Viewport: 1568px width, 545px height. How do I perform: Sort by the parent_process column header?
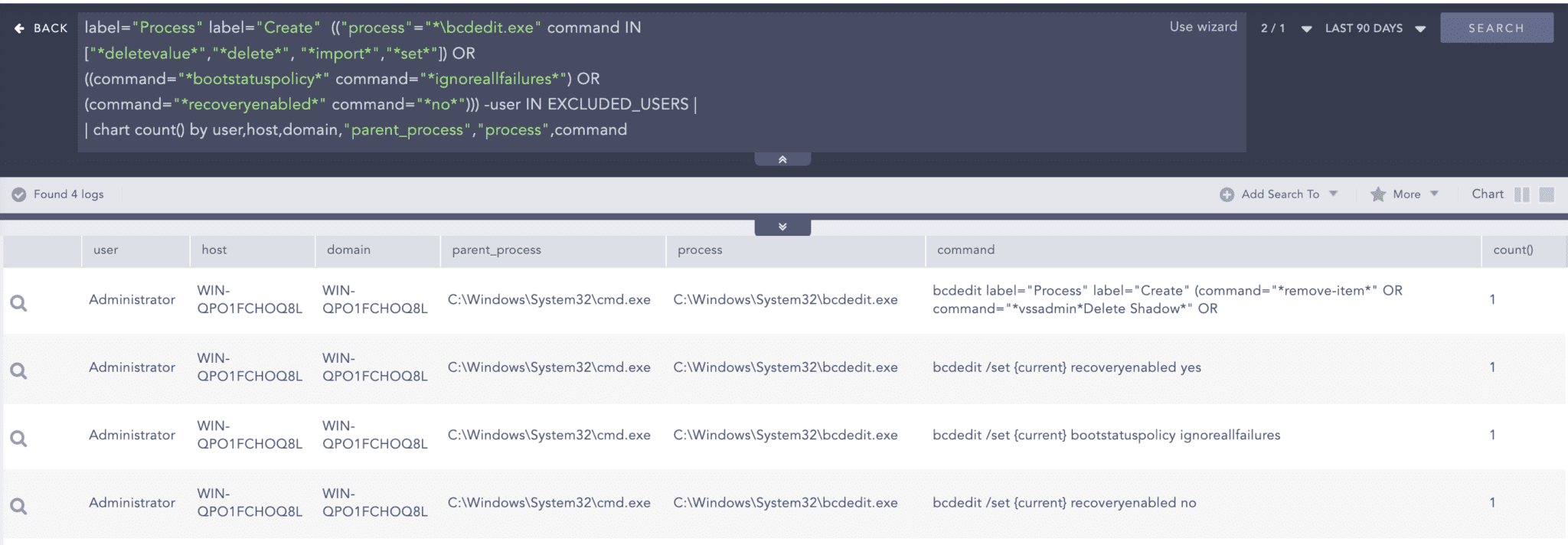pyautogui.click(x=496, y=250)
